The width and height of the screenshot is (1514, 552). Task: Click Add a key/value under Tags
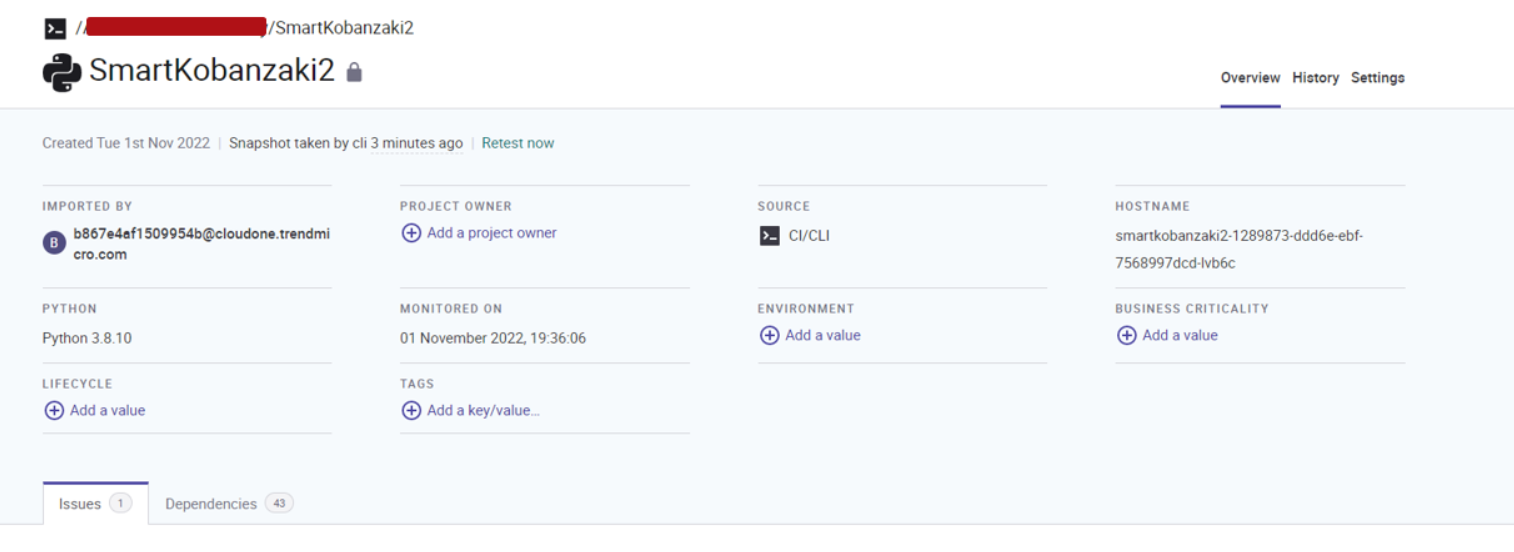(x=483, y=411)
